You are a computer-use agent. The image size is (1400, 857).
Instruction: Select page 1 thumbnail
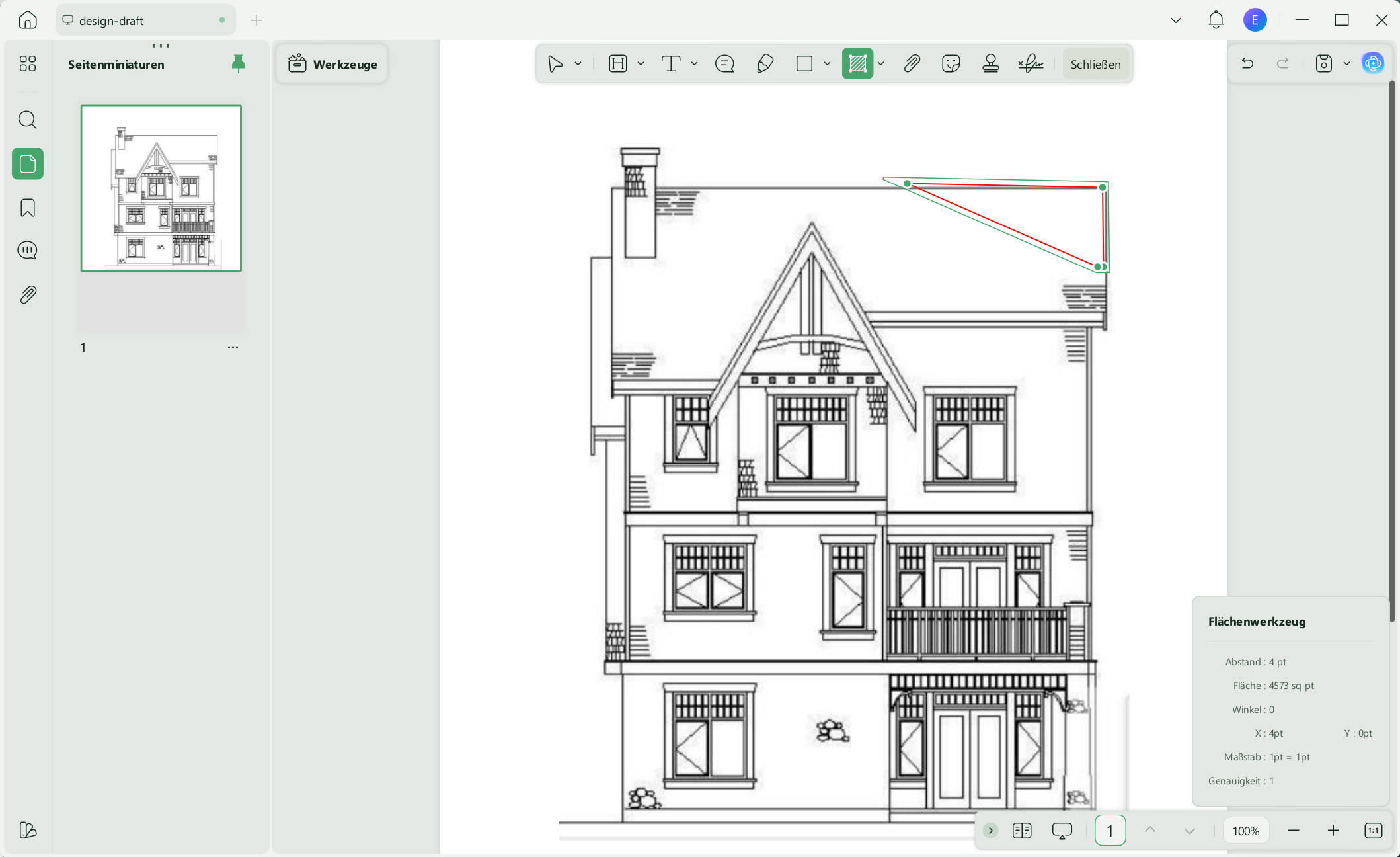pos(161,188)
